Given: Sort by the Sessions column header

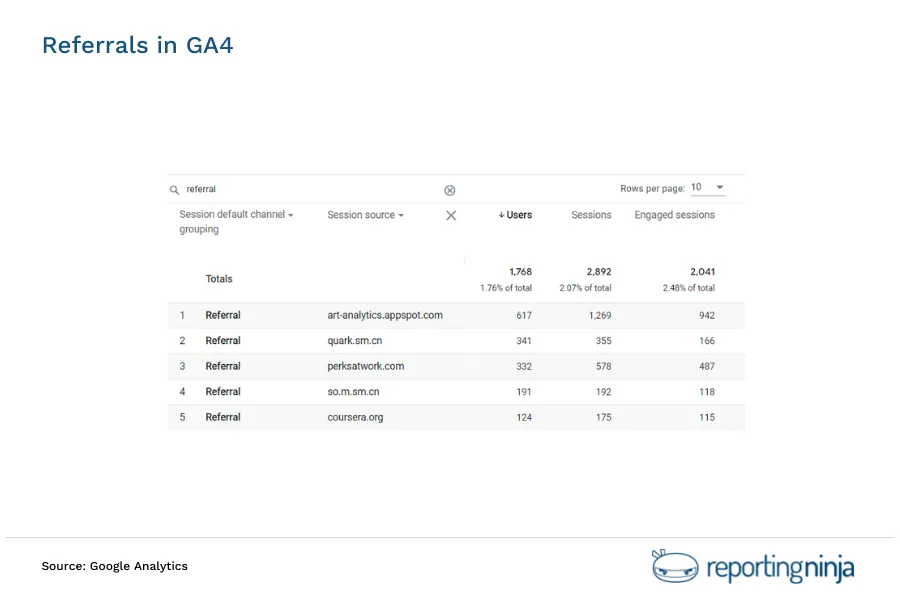Looking at the screenshot, I should click(591, 215).
